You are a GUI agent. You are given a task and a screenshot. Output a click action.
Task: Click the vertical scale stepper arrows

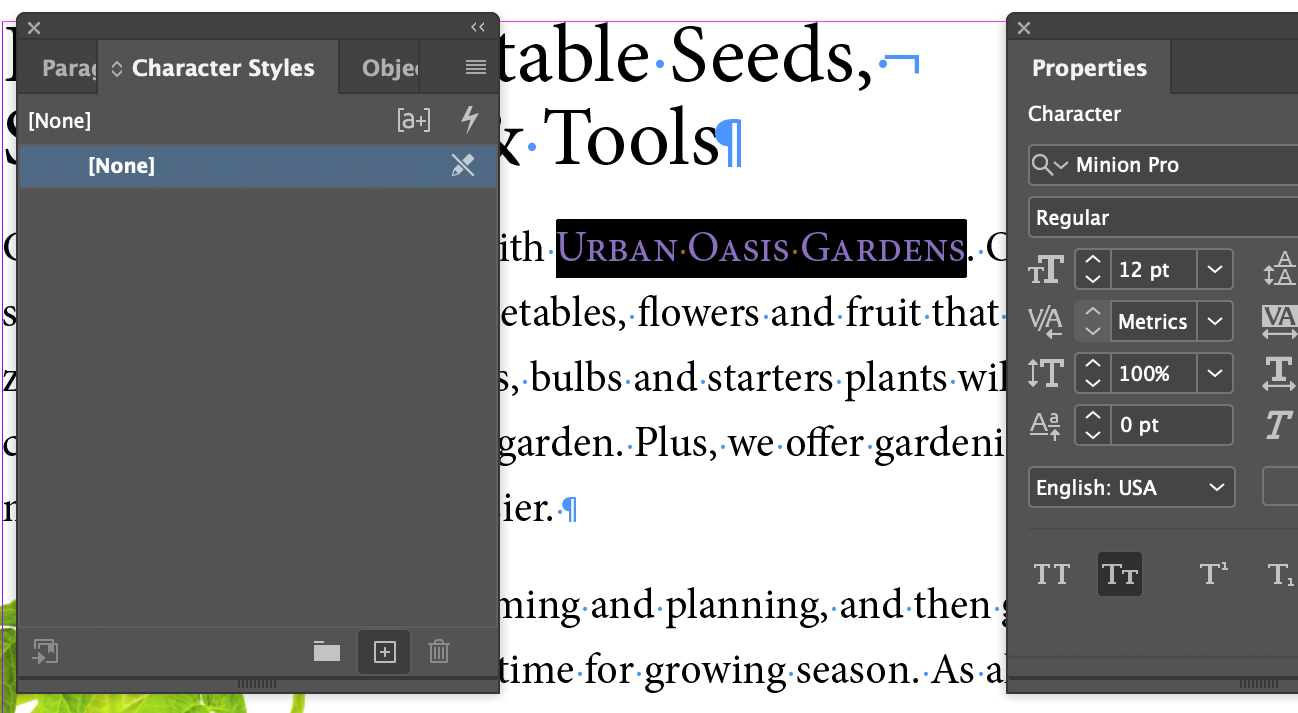coord(1093,374)
